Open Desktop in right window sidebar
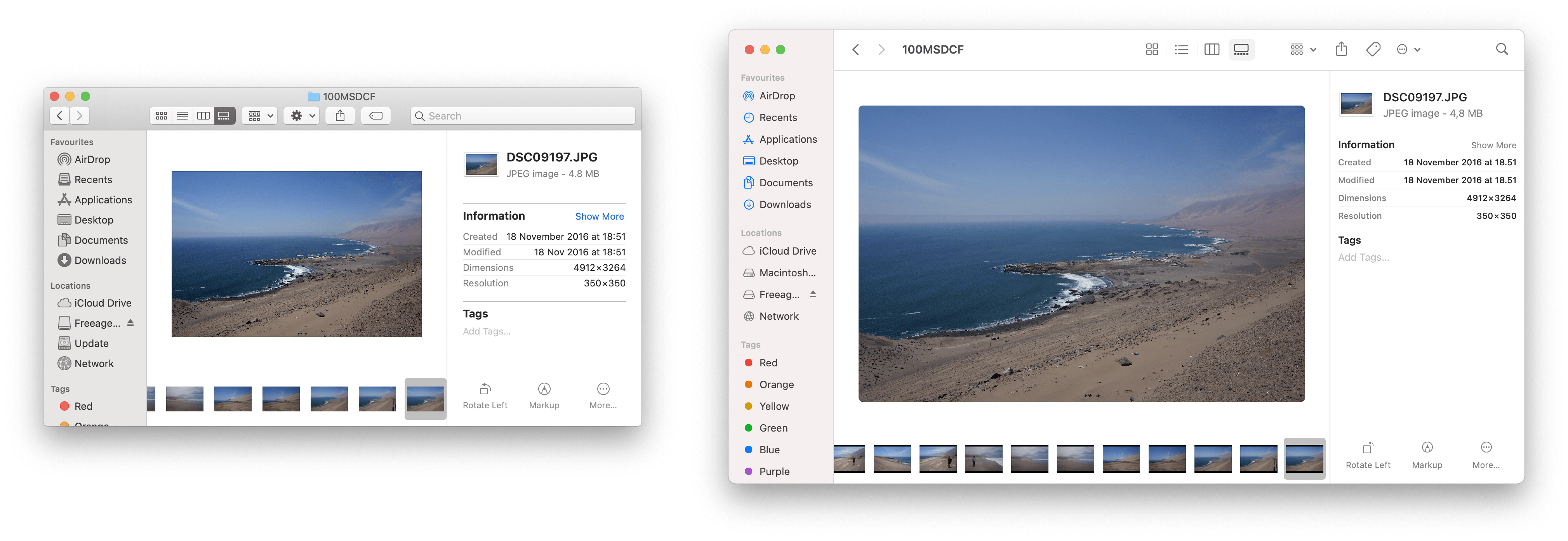 (x=771, y=161)
